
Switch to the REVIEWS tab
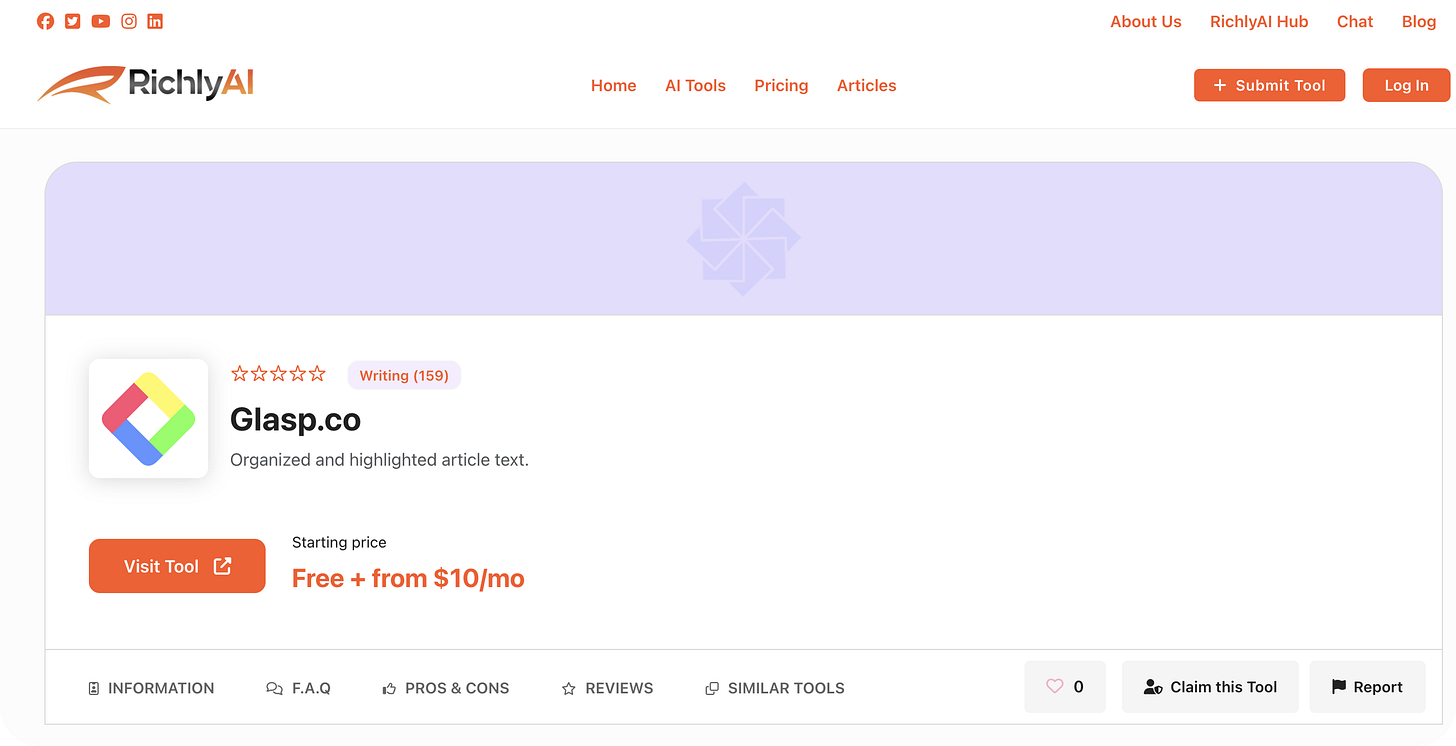click(608, 688)
